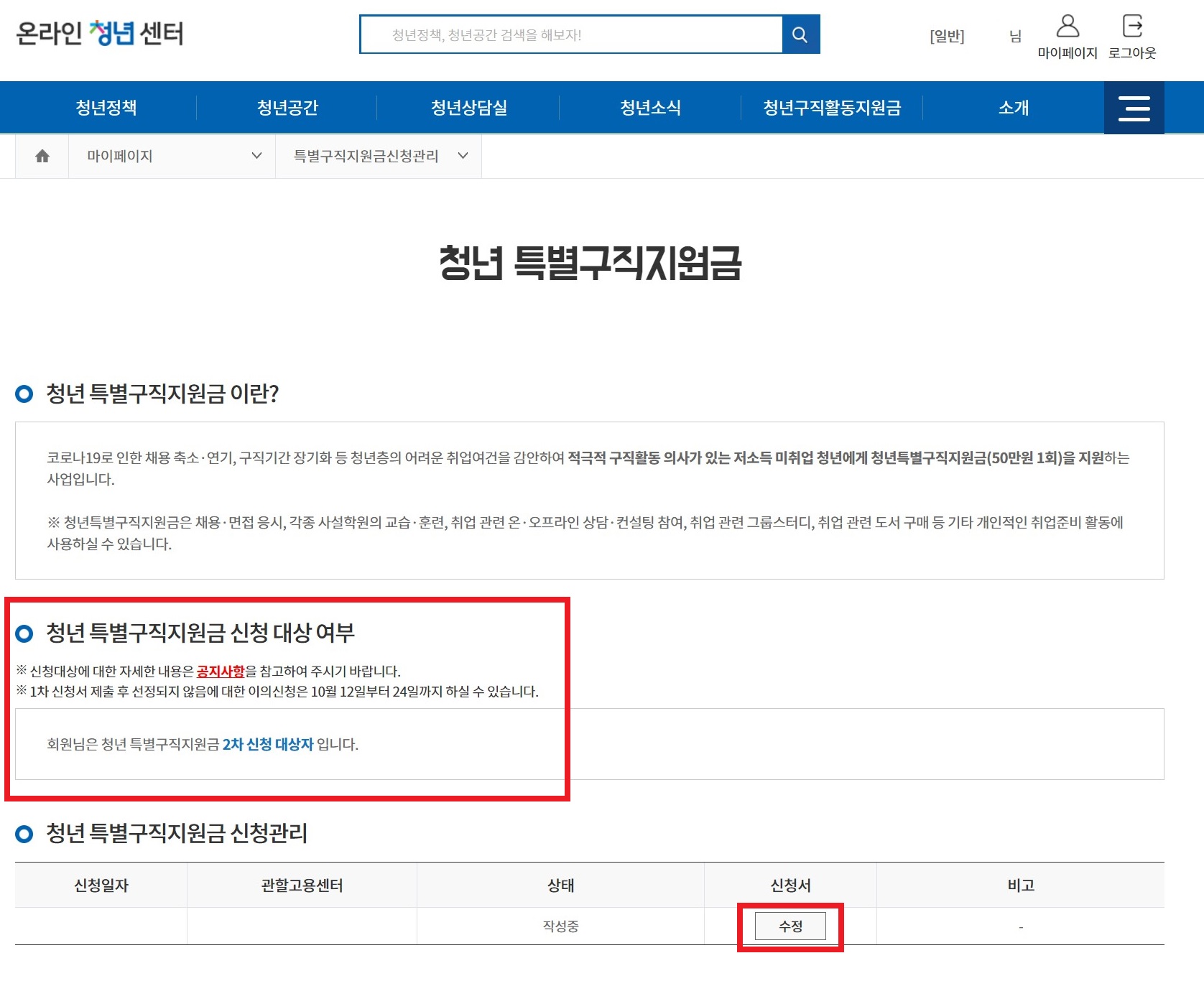Click the 관할고용센터 column header
1204x1004 pixels.
[302, 886]
